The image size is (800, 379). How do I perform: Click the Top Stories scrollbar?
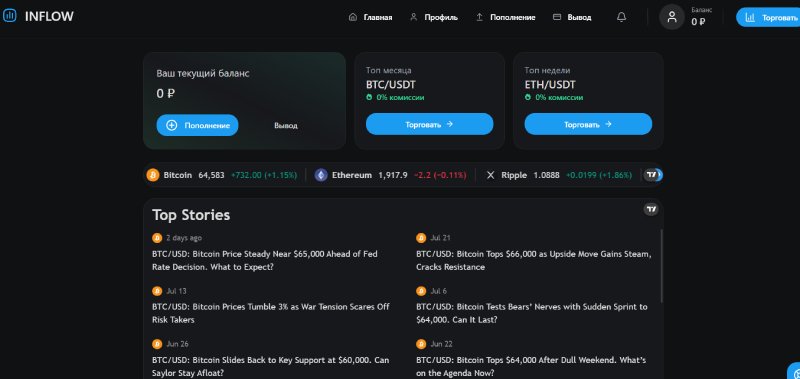pos(661,265)
